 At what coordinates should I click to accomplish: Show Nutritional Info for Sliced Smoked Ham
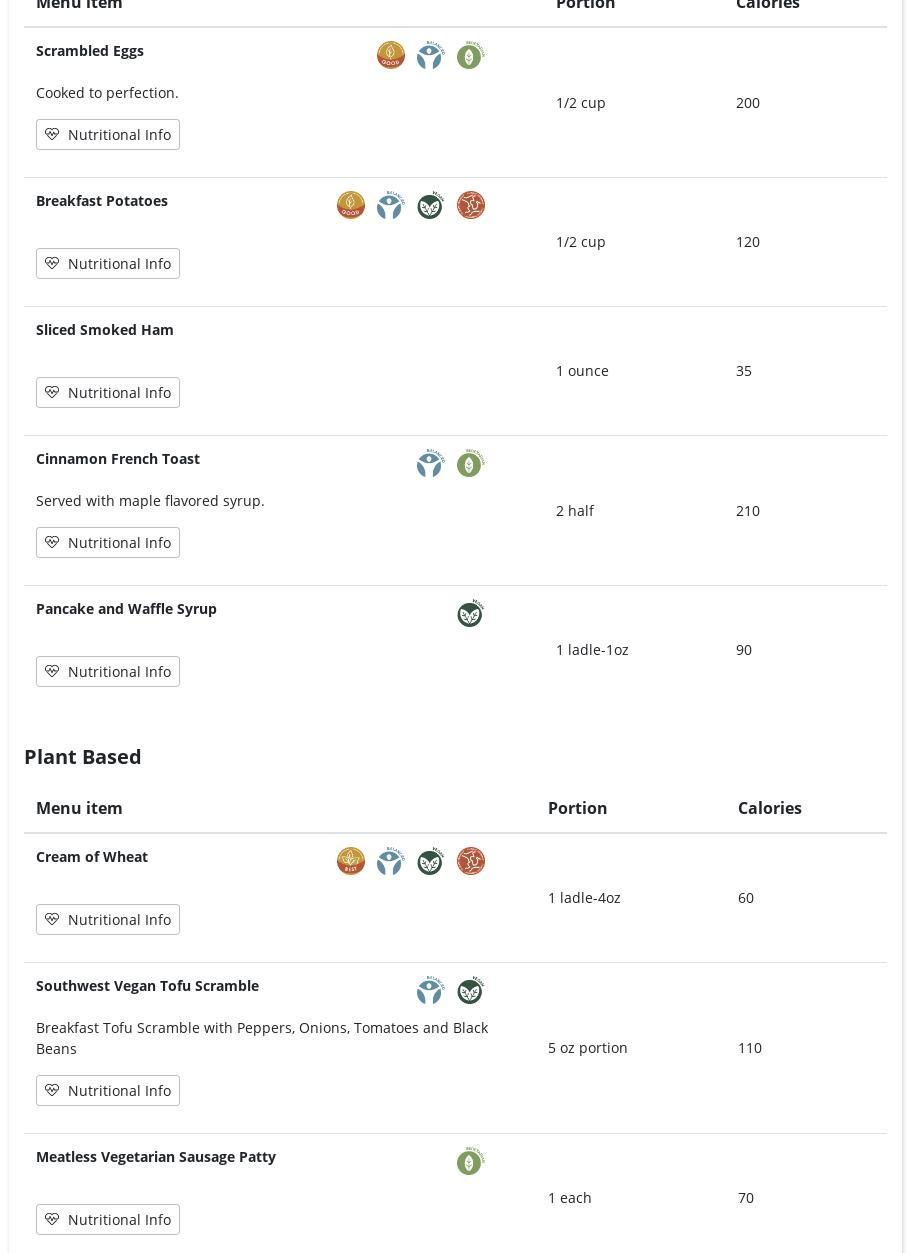click(108, 392)
